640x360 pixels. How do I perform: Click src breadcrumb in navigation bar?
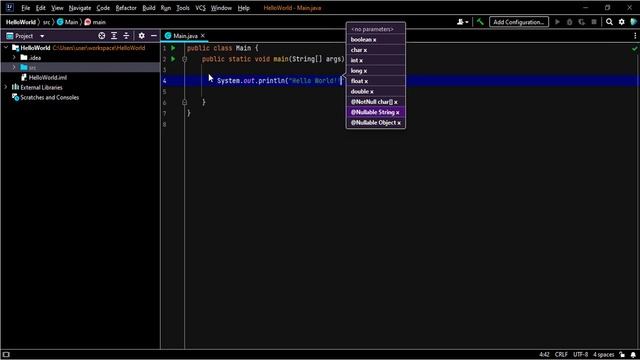pos(47,22)
